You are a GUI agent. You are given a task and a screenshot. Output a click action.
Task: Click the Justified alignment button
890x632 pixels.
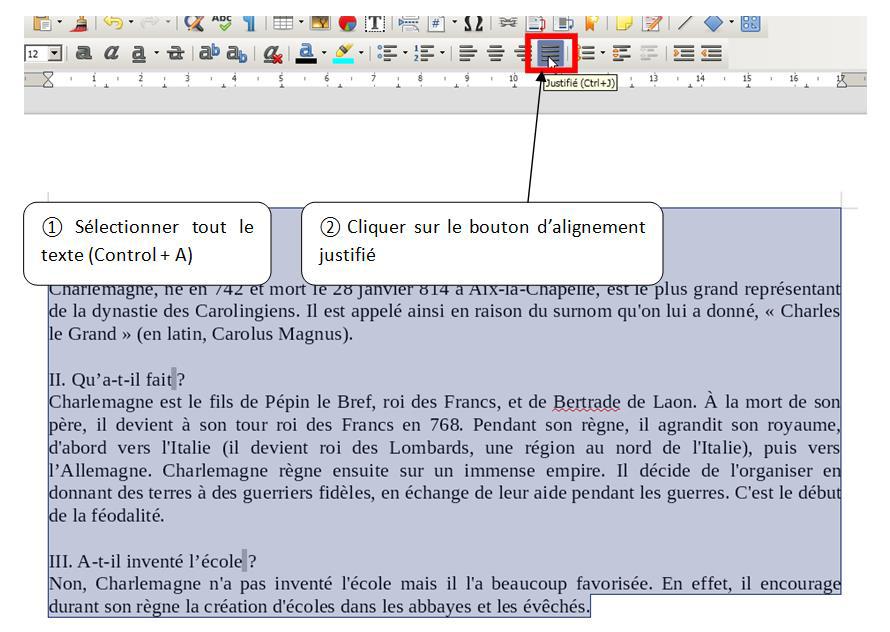pos(550,53)
